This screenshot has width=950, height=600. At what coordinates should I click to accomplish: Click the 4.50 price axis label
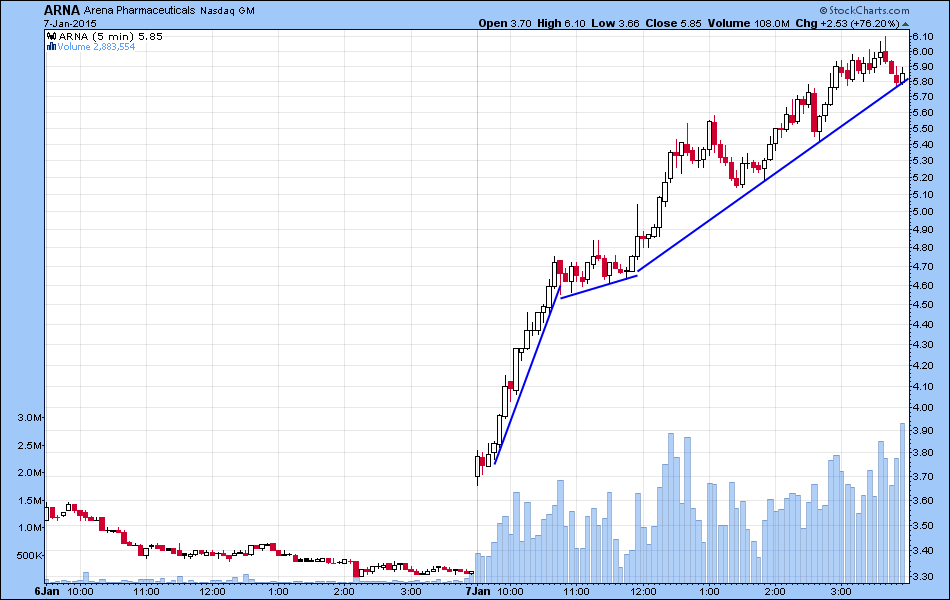pyautogui.click(x=923, y=304)
